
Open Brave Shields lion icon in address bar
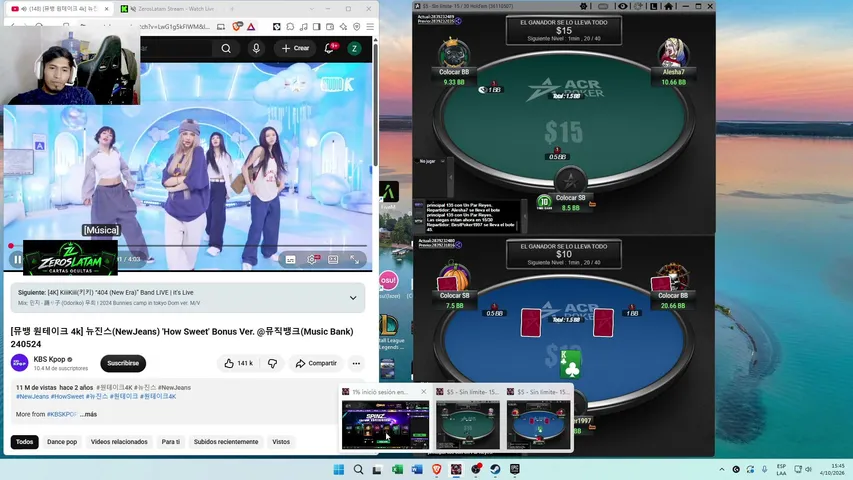(237, 26)
